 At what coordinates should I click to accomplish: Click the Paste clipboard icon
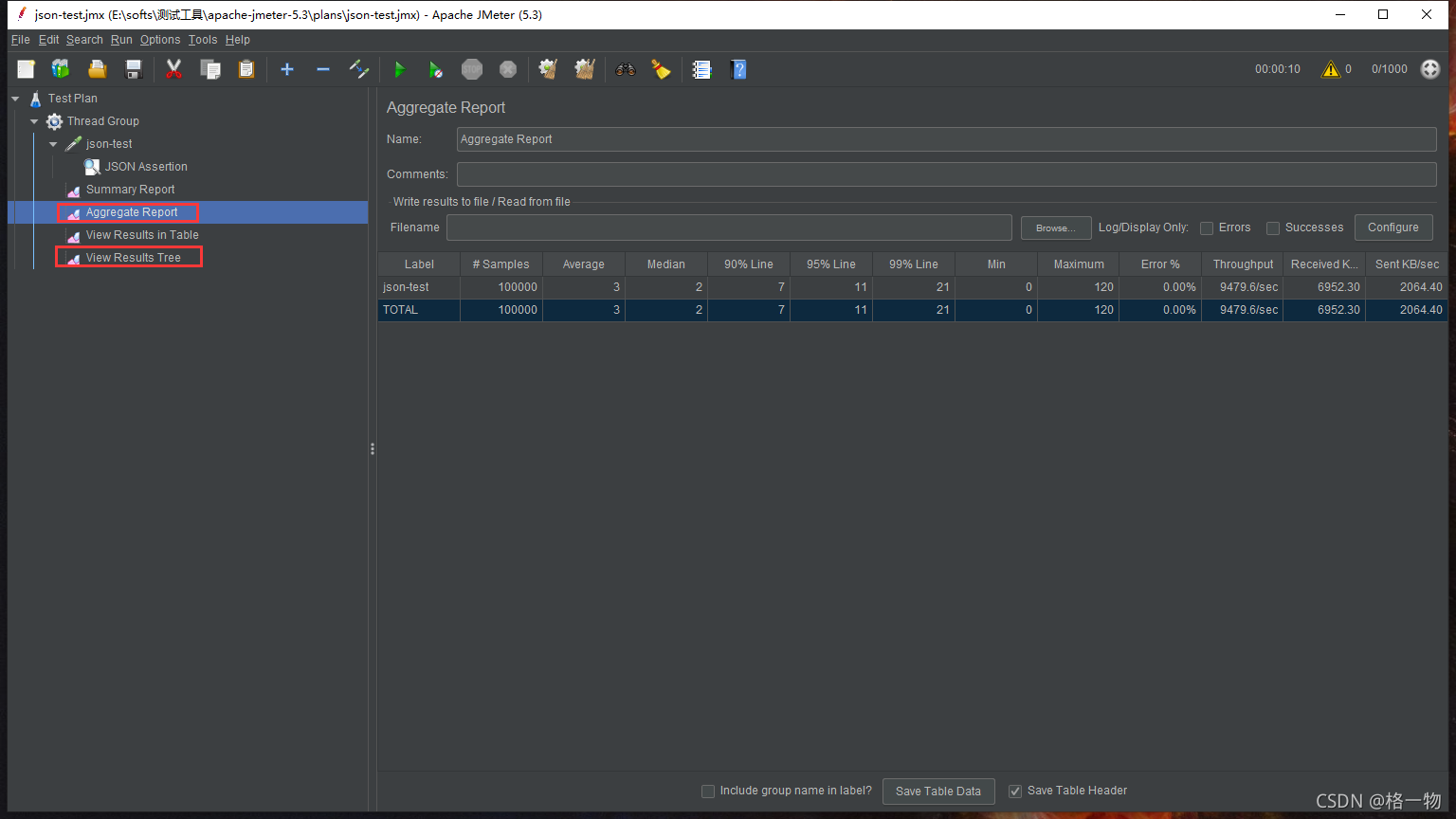246,69
